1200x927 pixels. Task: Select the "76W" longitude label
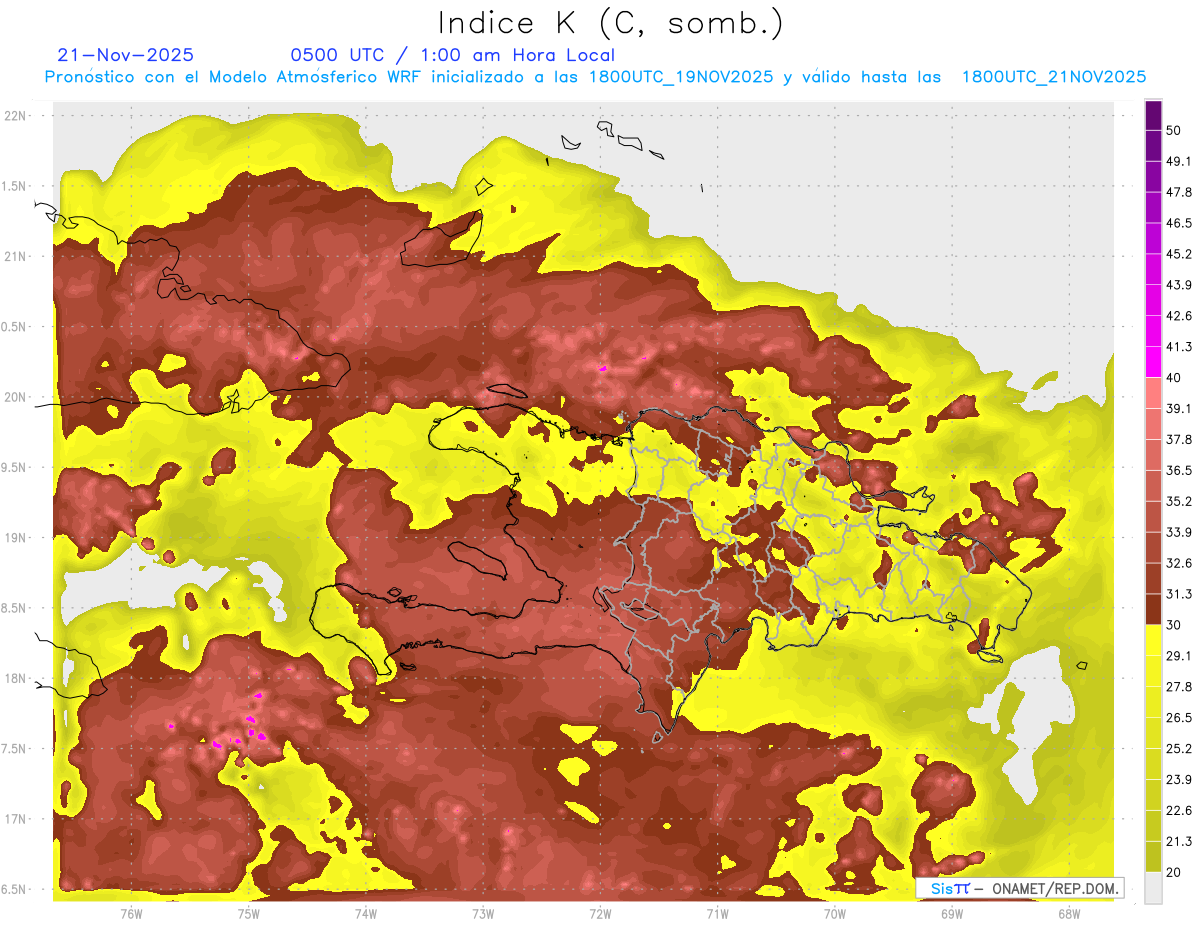[131, 913]
